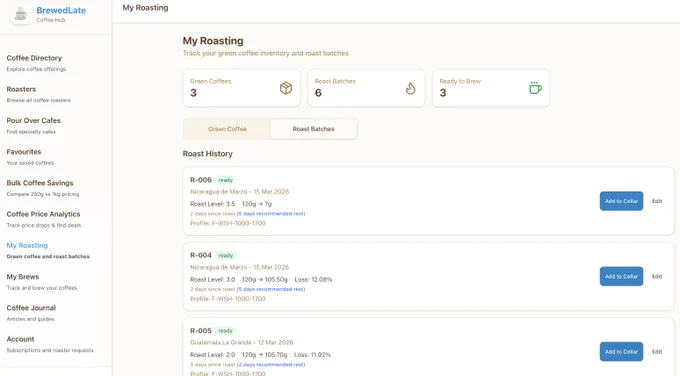Click Roast Level: 3.0 text
The image size is (680, 376).
(x=212, y=280)
